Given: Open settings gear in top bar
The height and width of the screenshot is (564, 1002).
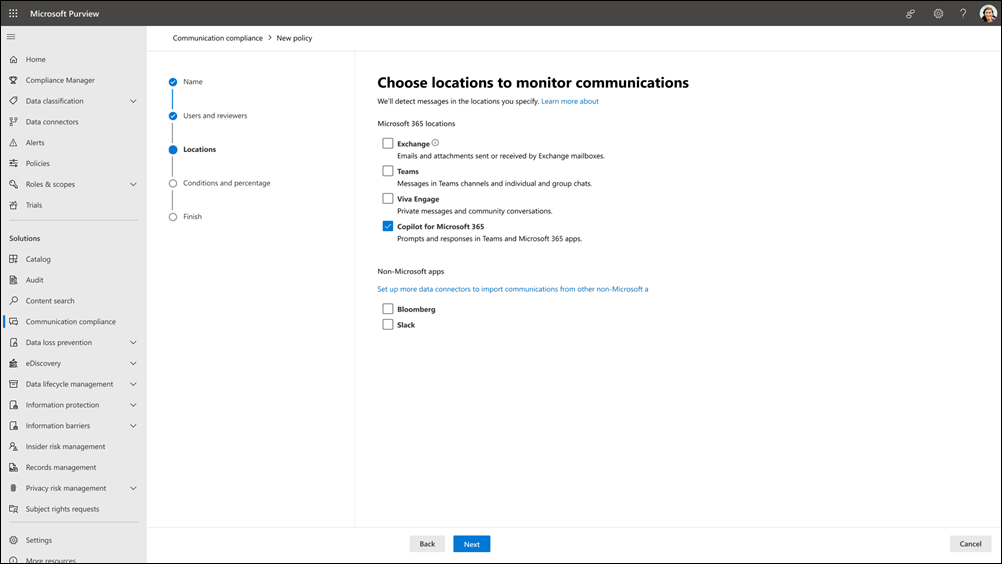Looking at the screenshot, I should click(x=938, y=13).
